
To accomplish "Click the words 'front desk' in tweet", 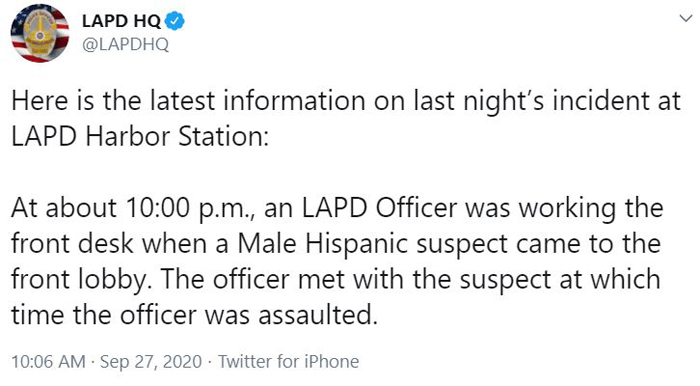I will point(72,244).
